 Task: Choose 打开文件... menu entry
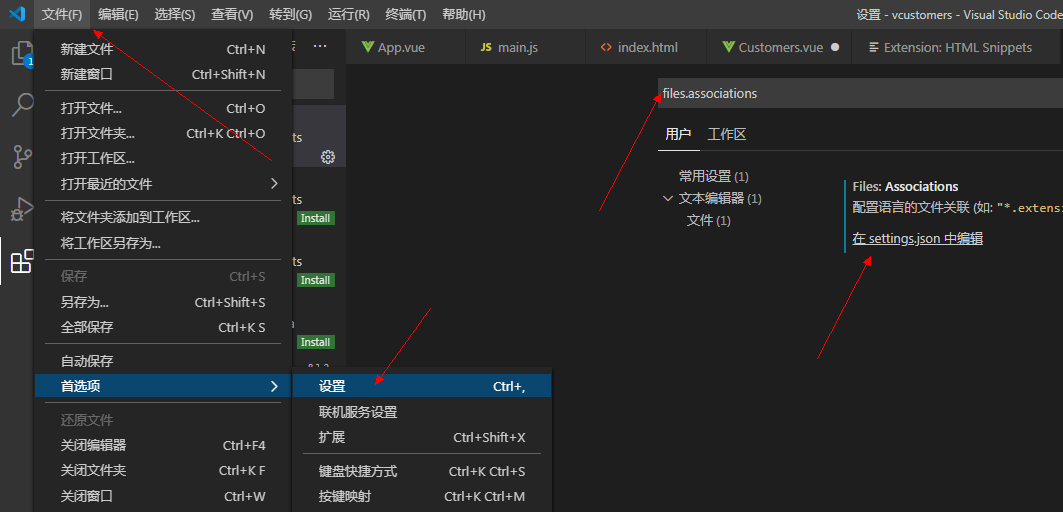pos(163,109)
